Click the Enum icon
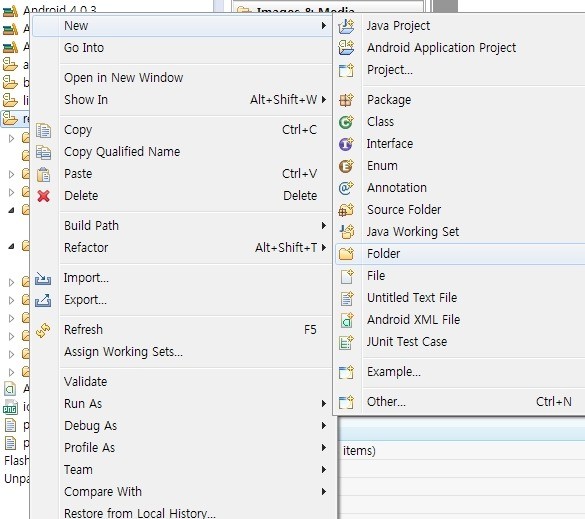Image resolution: width=585 pixels, height=519 pixels. tap(346, 166)
